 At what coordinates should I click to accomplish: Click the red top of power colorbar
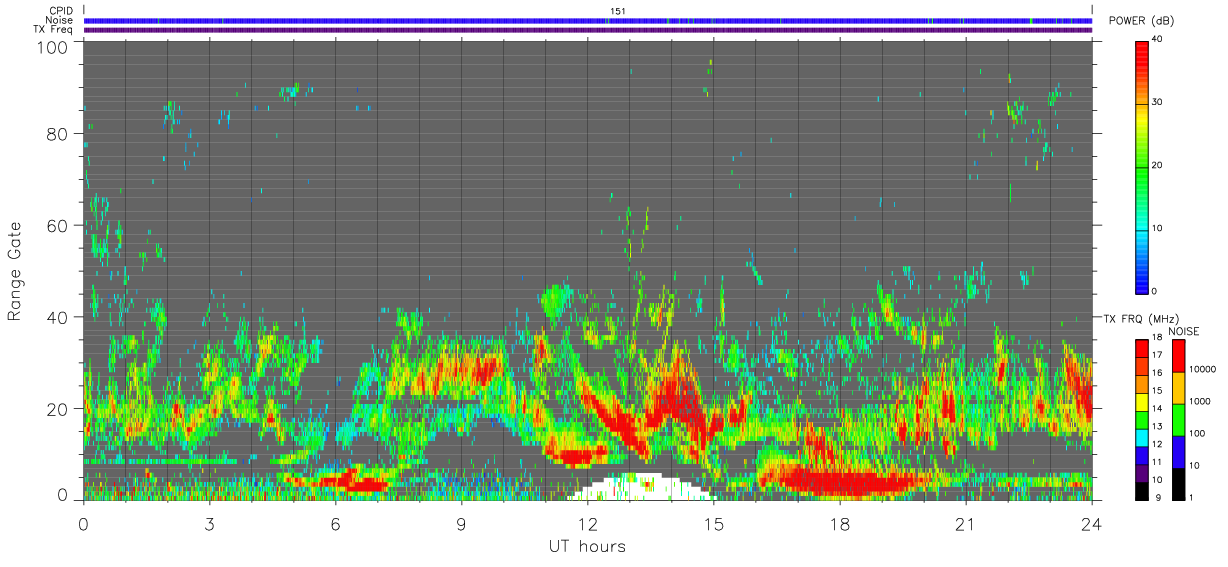[1141, 50]
